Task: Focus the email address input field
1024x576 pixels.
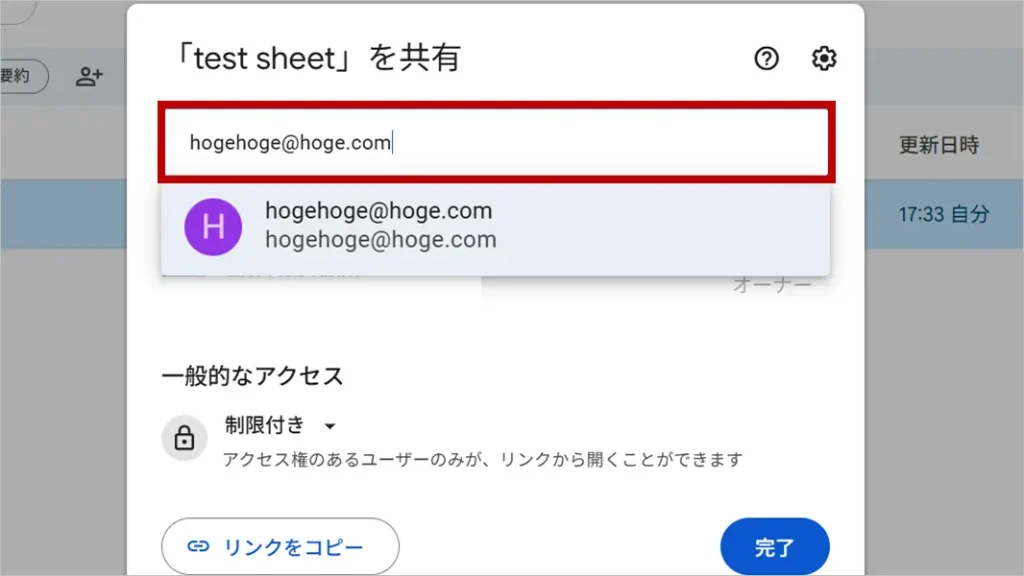Action: 495,143
